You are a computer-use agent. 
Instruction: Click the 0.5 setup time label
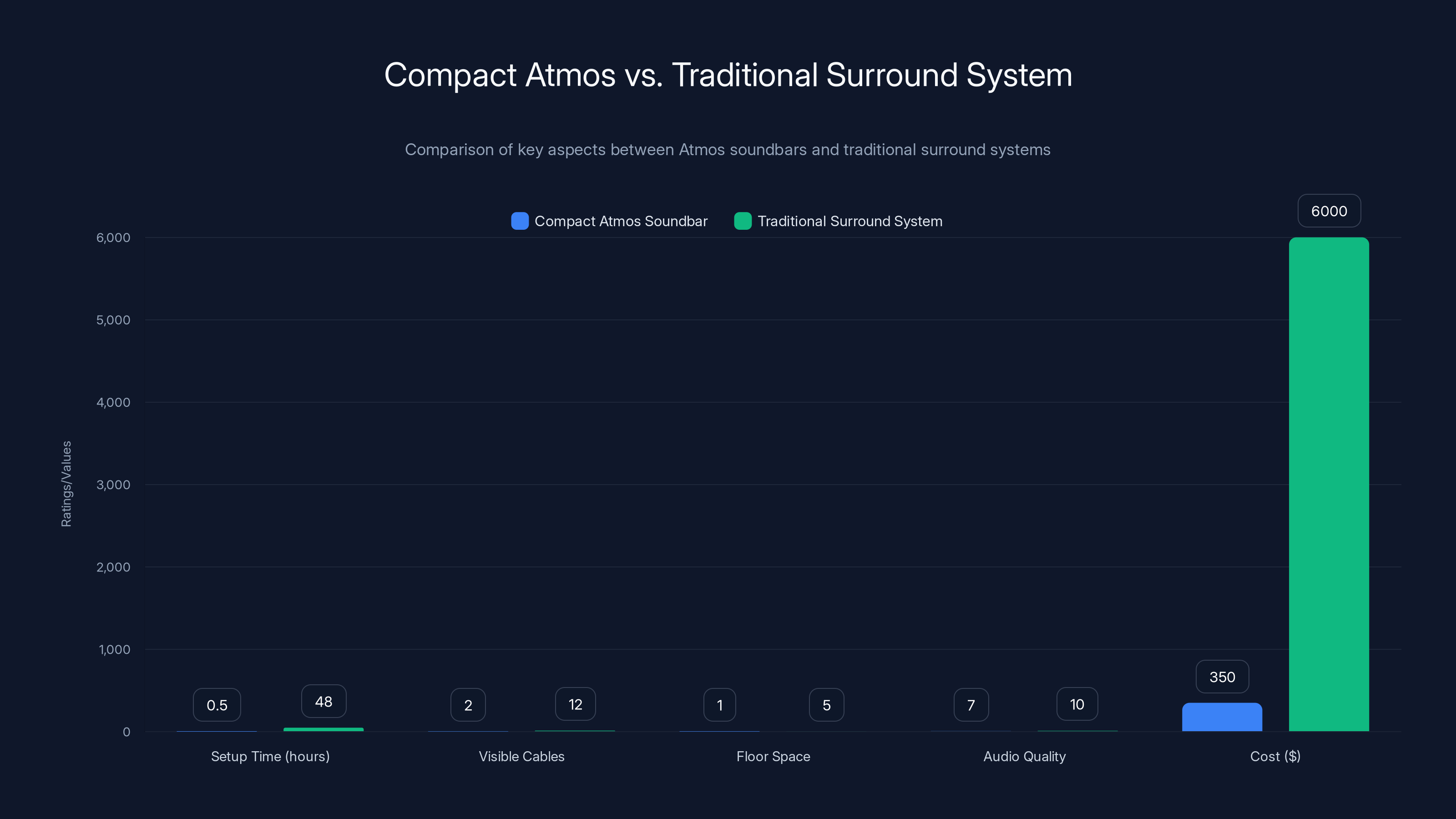pos(217,705)
